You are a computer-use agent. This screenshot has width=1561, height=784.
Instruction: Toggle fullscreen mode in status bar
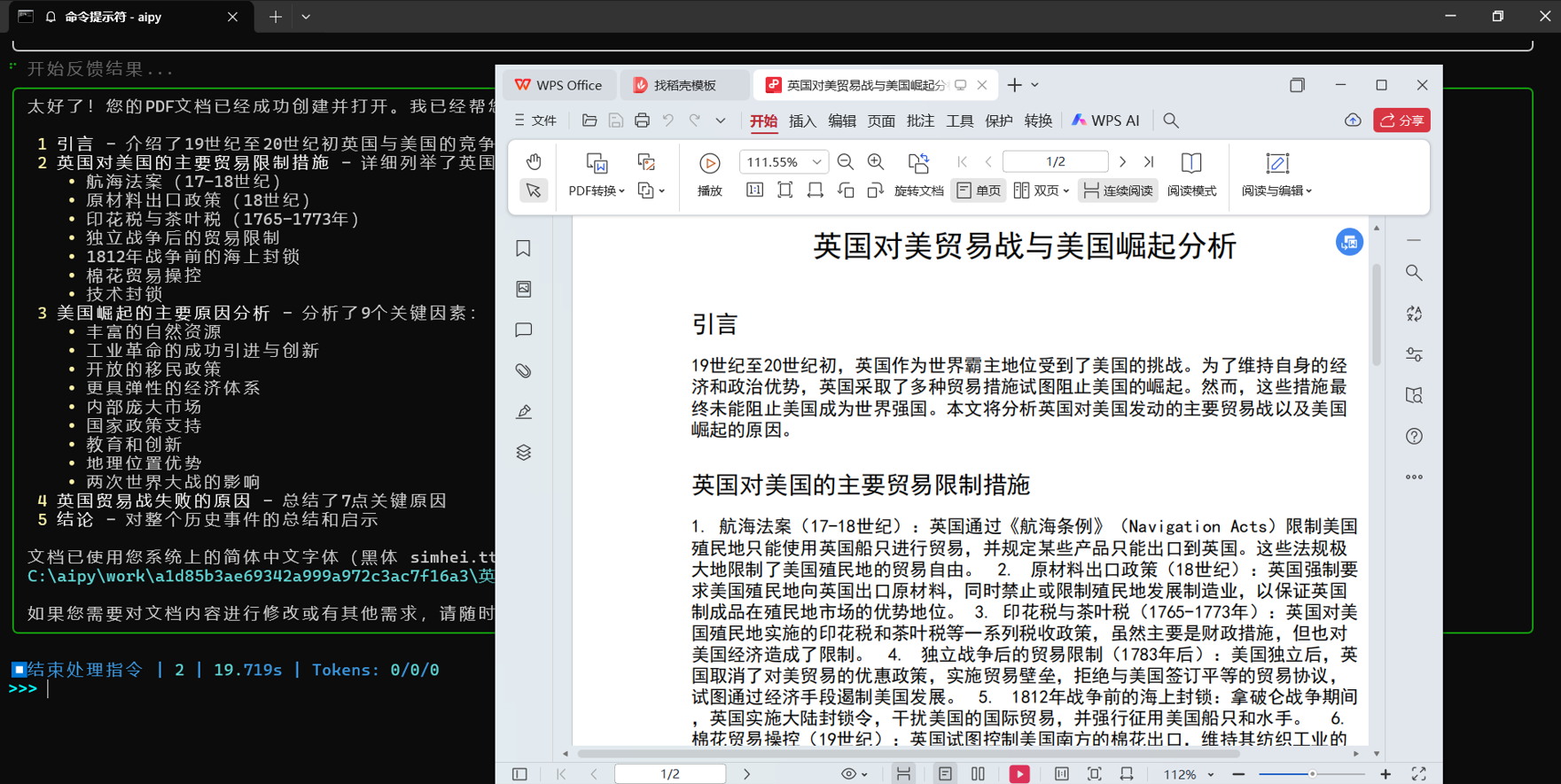(x=1418, y=774)
